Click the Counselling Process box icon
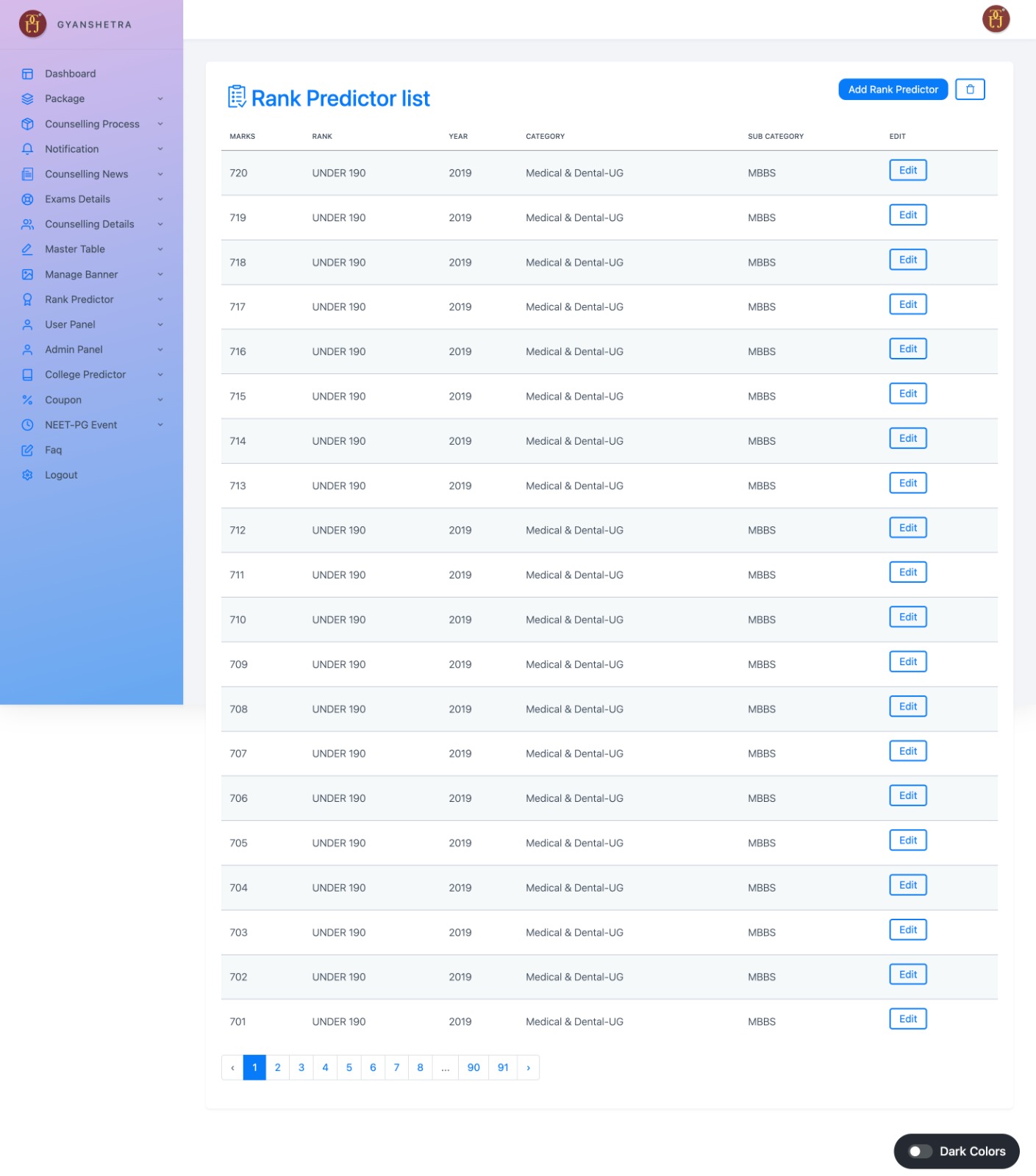The height and width of the screenshot is (1176, 1036). 27,123
